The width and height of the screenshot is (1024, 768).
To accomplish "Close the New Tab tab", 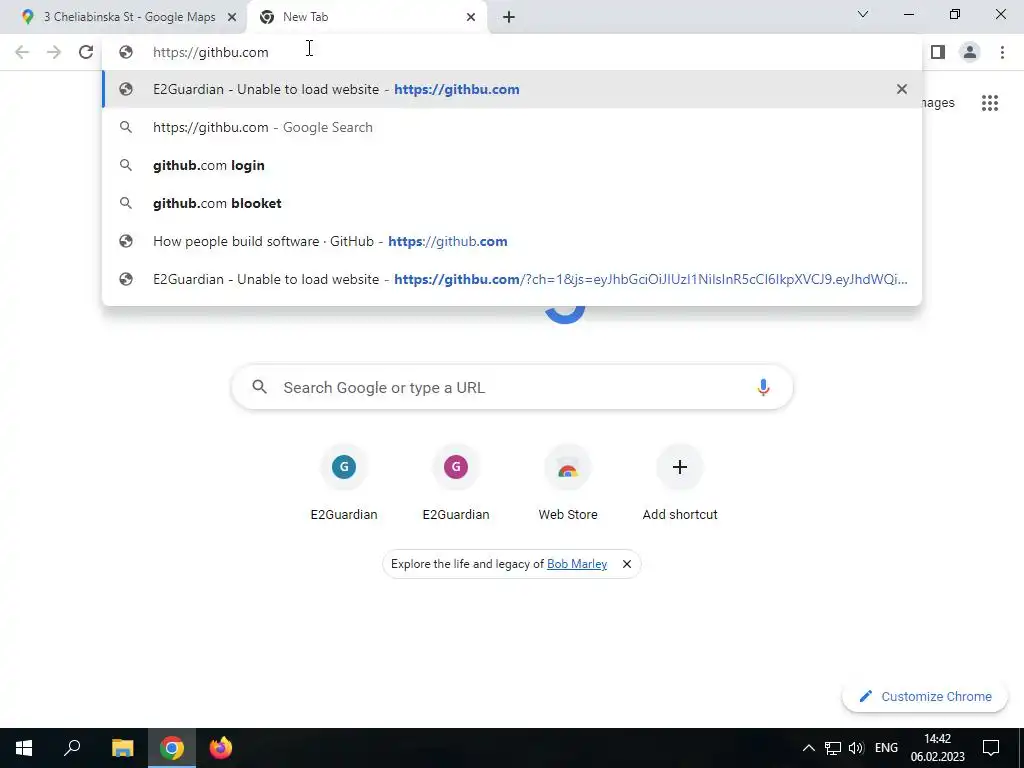I will click(471, 17).
